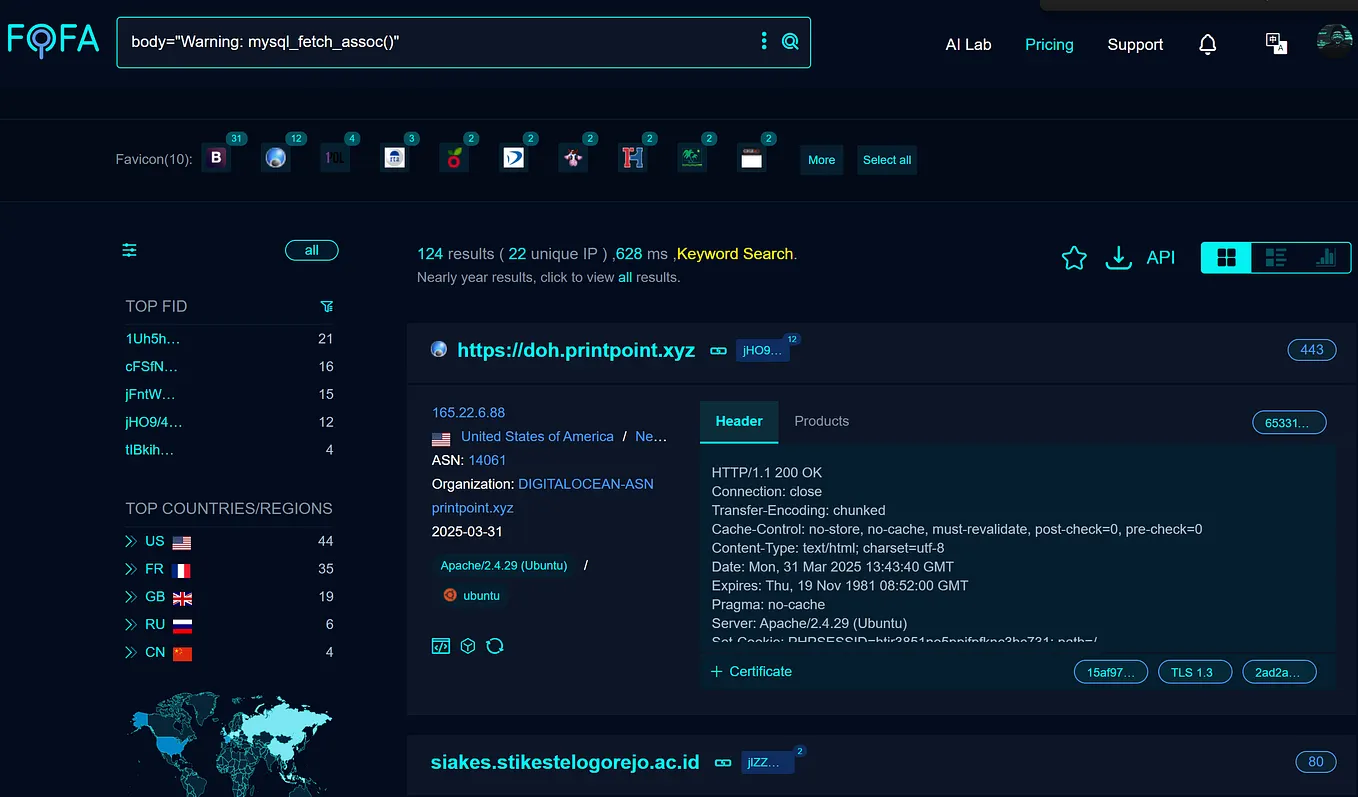Toggle the 'all' results filter pill
The height and width of the screenshot is (797, 1358).
[311, 250]
